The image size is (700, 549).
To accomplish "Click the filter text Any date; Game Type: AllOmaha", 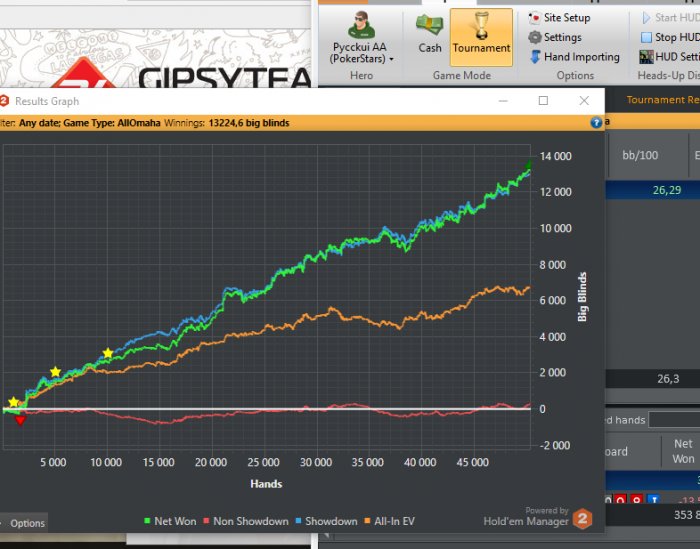I will (89, 123).
